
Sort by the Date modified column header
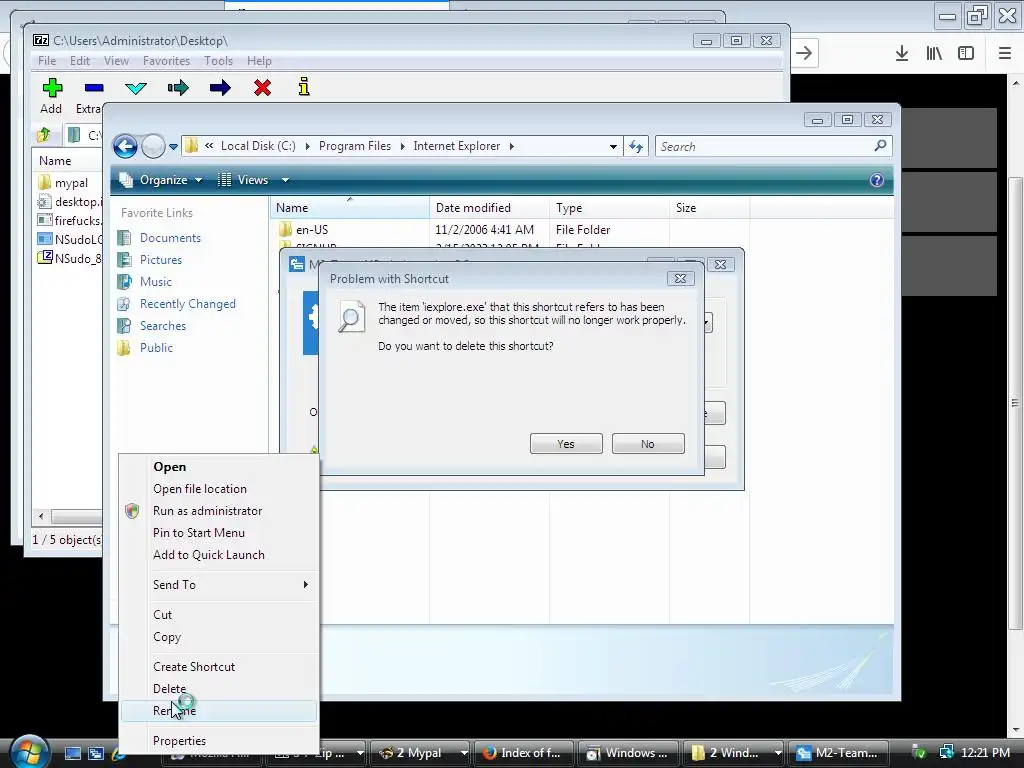[x=489, y=208]
